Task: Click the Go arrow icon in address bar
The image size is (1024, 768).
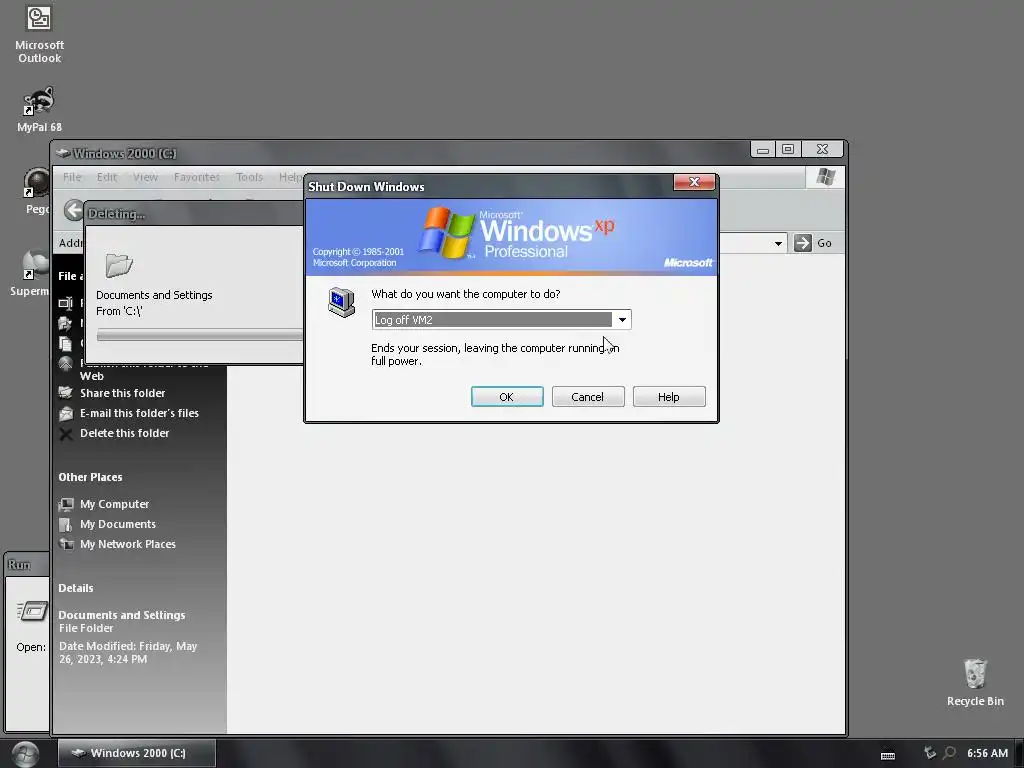Action: coord(803,243)
